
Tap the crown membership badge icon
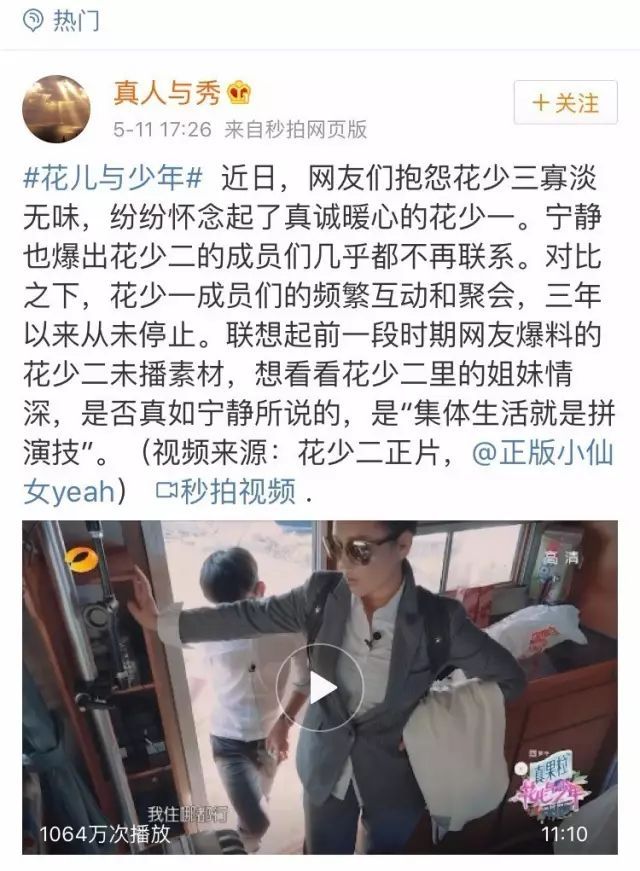[239, 93]
